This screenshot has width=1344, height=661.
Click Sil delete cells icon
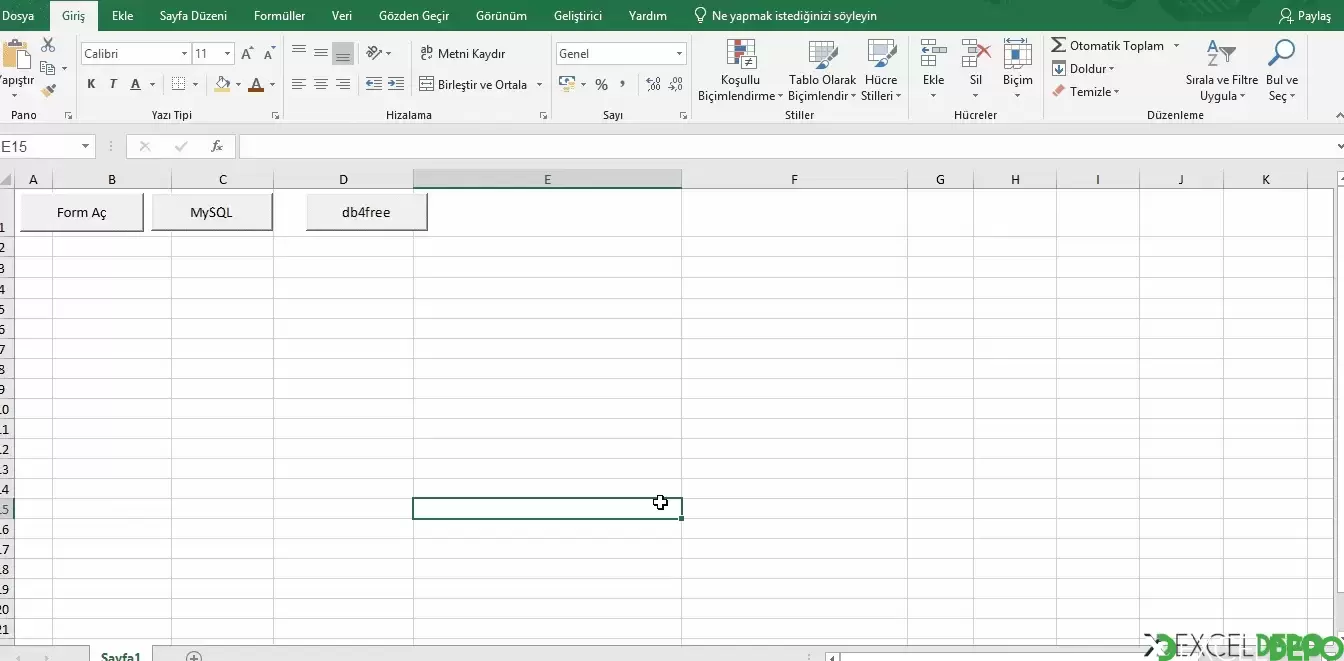coord(976,54)
